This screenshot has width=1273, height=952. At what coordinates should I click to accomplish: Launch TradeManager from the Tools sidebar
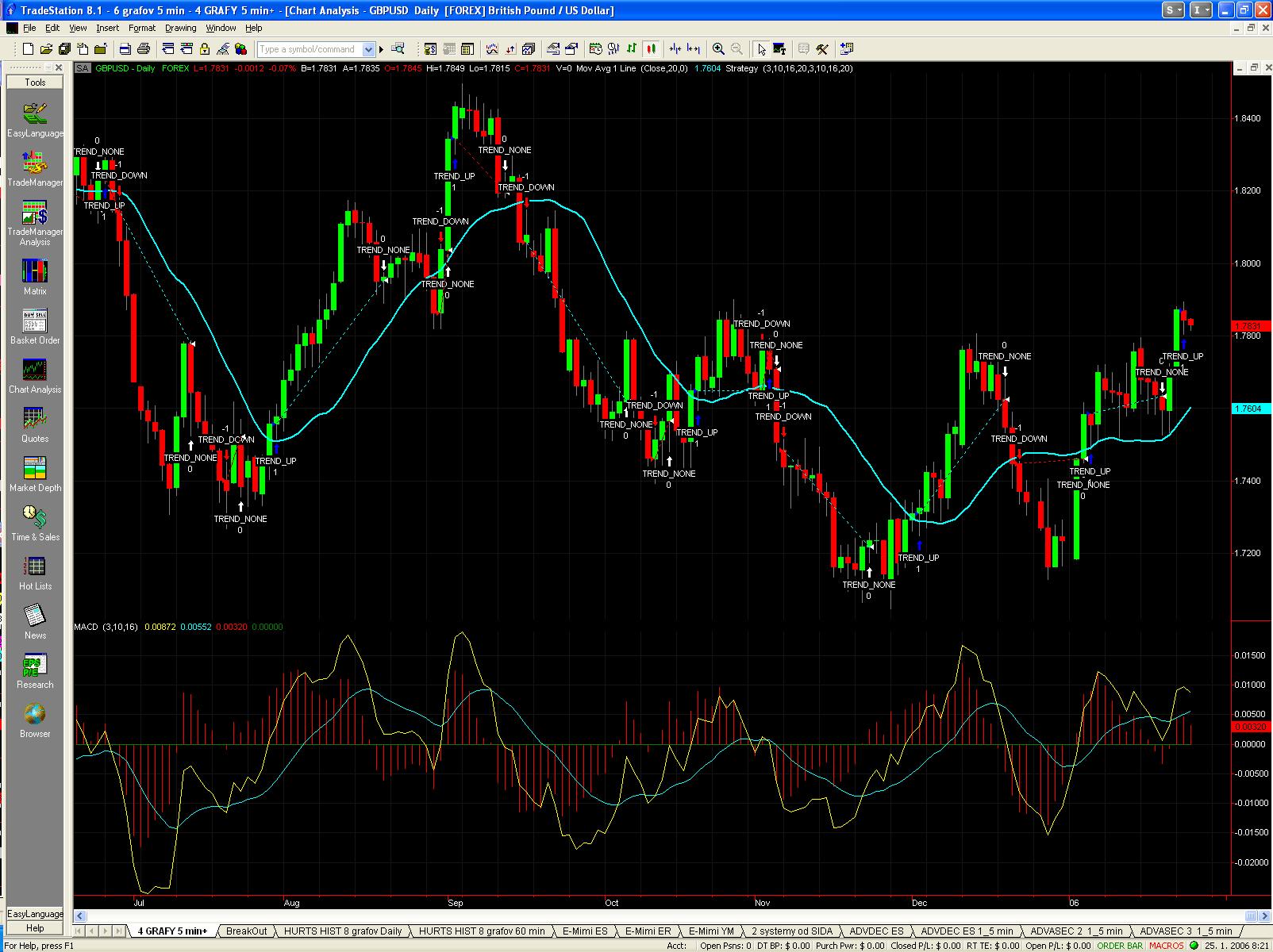pos(35,168)
